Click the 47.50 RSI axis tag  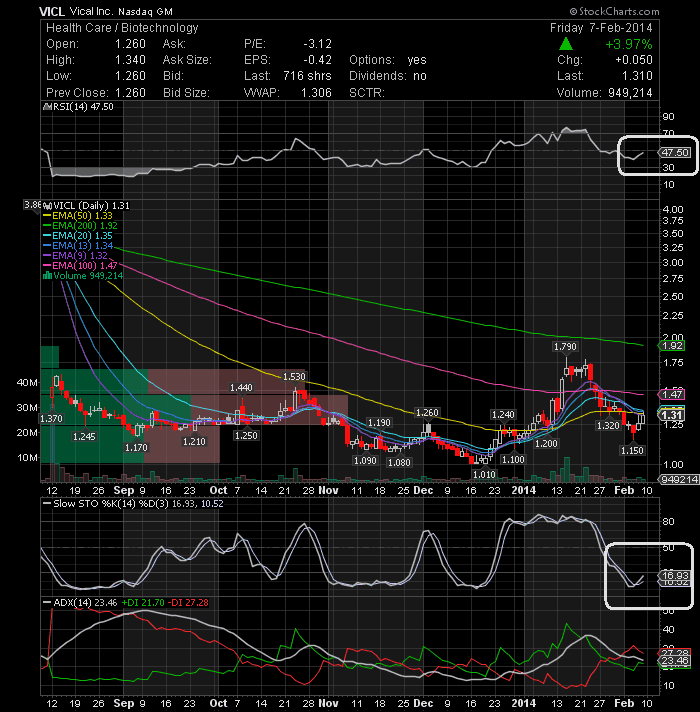pyautogui.click(x=675, y=153)
